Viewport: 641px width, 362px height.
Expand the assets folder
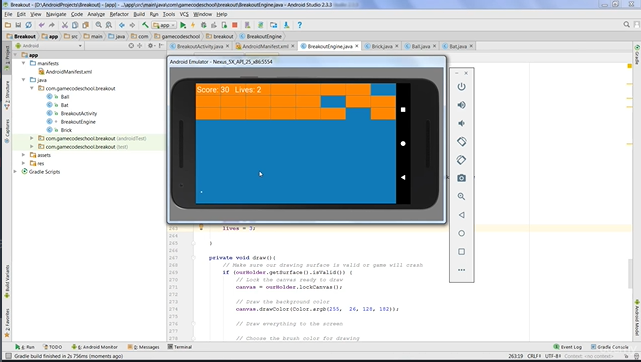(23, 155)
